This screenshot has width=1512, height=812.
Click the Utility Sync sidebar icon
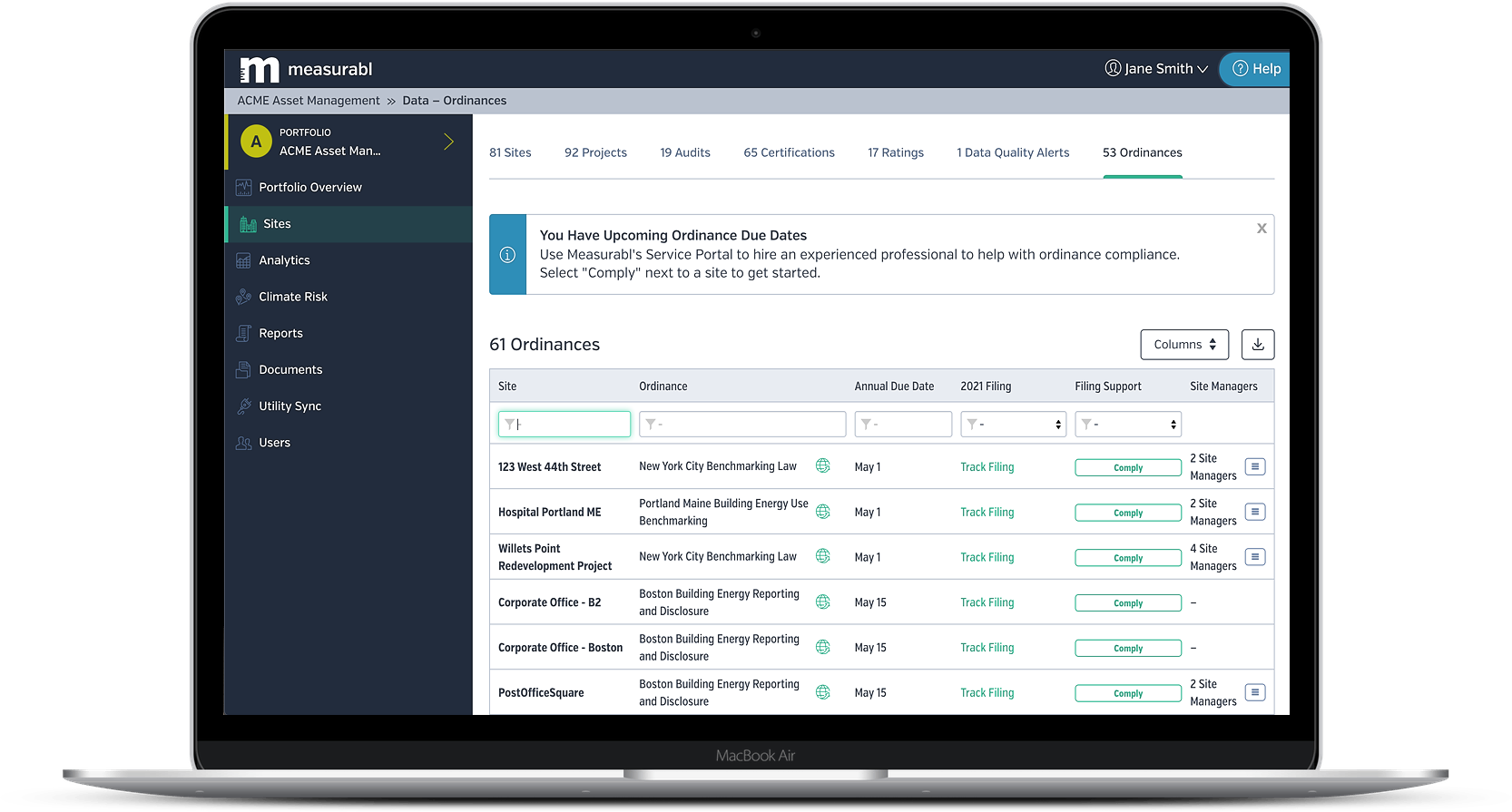pos(243,406)
